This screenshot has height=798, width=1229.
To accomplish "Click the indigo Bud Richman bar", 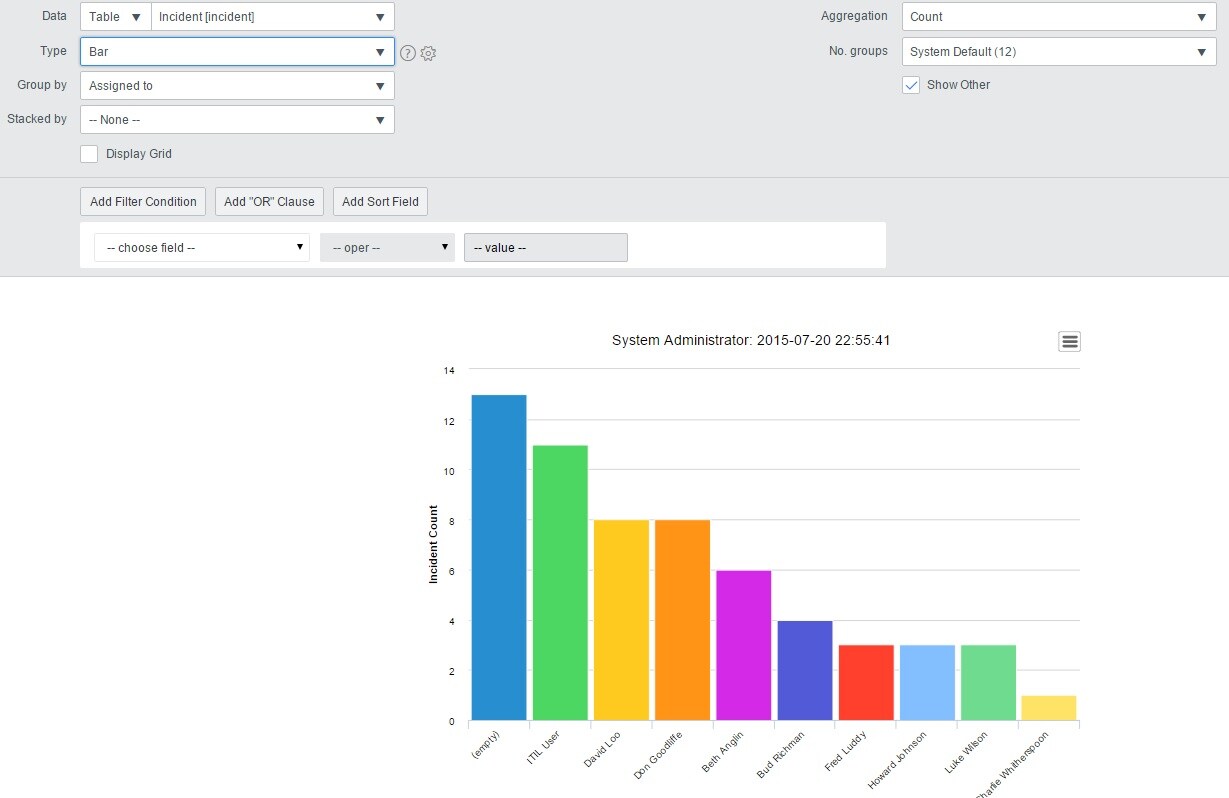I will 805,670.
